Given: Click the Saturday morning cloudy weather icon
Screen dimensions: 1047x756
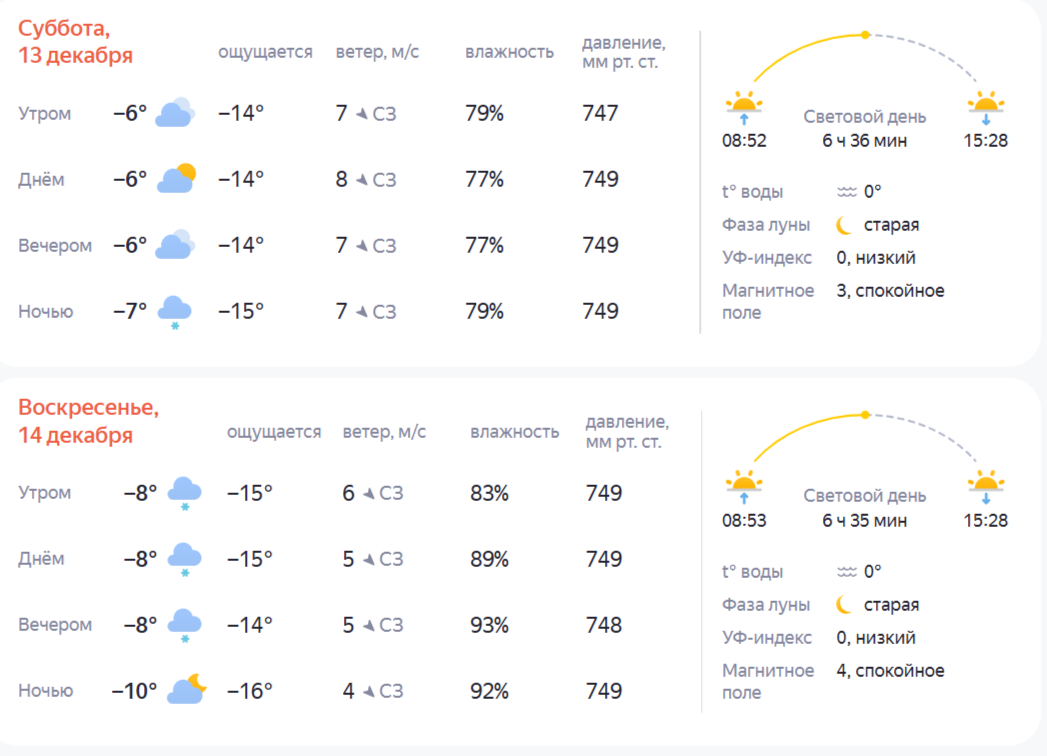Looking at the screenshot, I should (174, 113).
